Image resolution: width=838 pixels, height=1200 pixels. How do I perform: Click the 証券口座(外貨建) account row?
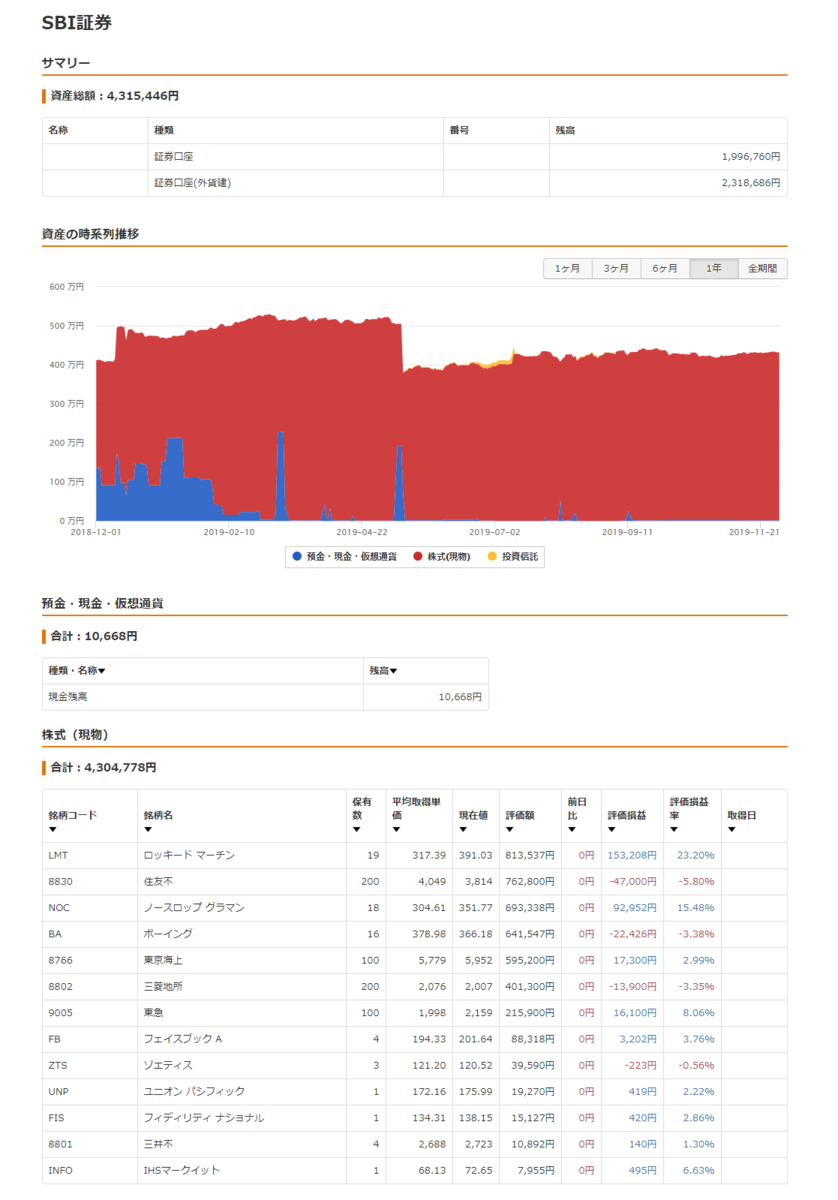pos(414,183)
